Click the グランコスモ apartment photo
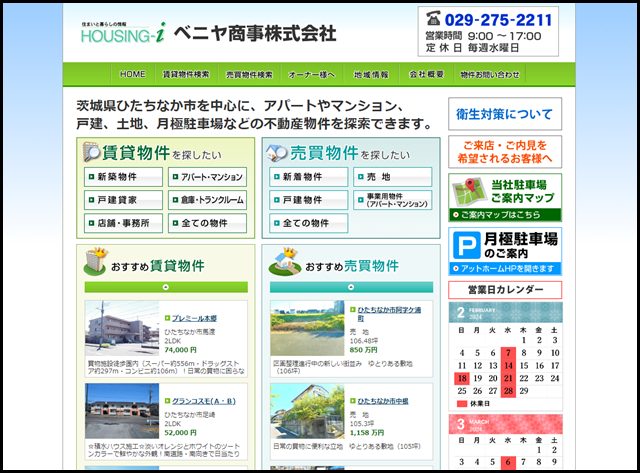 (x=122, y=411)
